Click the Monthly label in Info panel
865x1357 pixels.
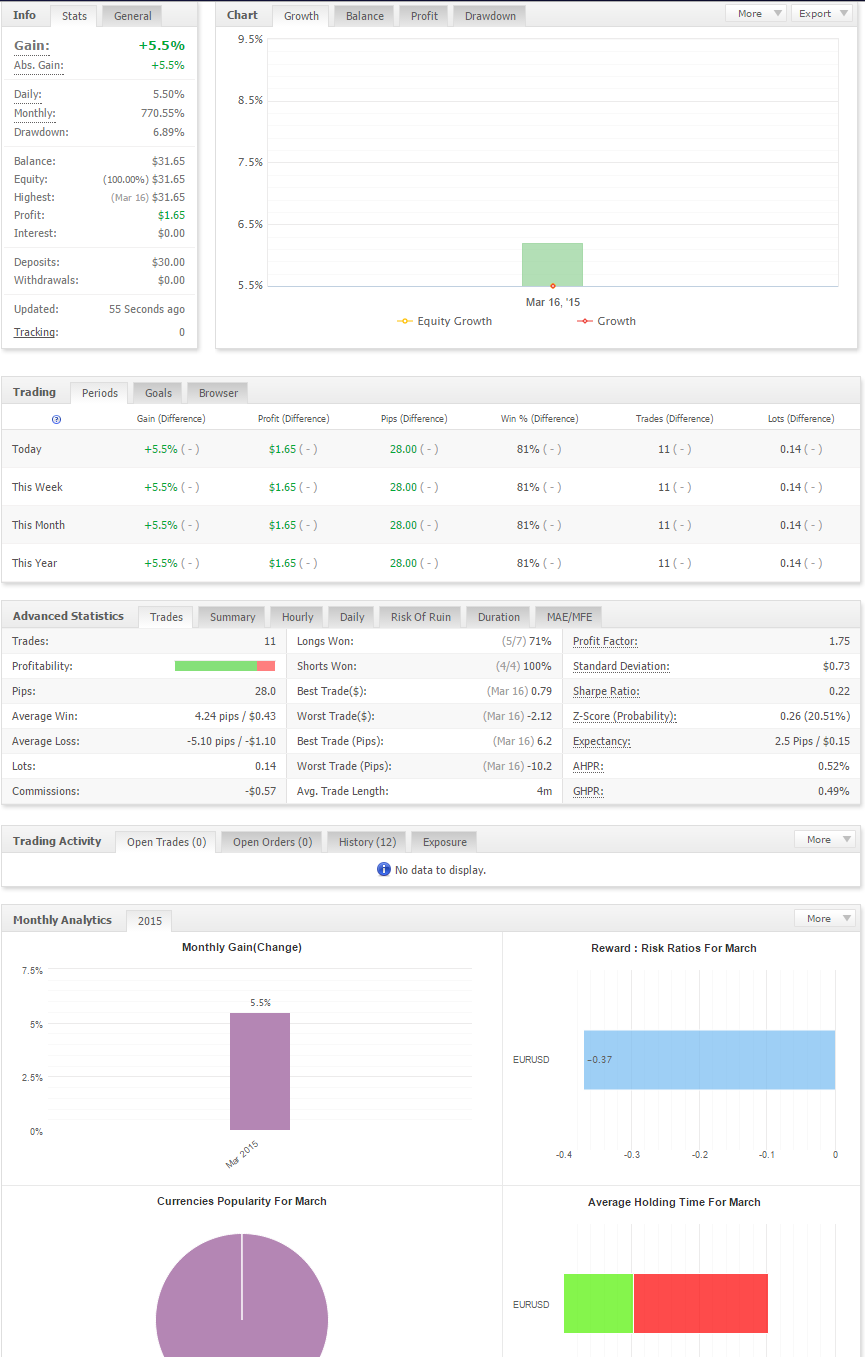pyautogui.click(x=35, y=113)
